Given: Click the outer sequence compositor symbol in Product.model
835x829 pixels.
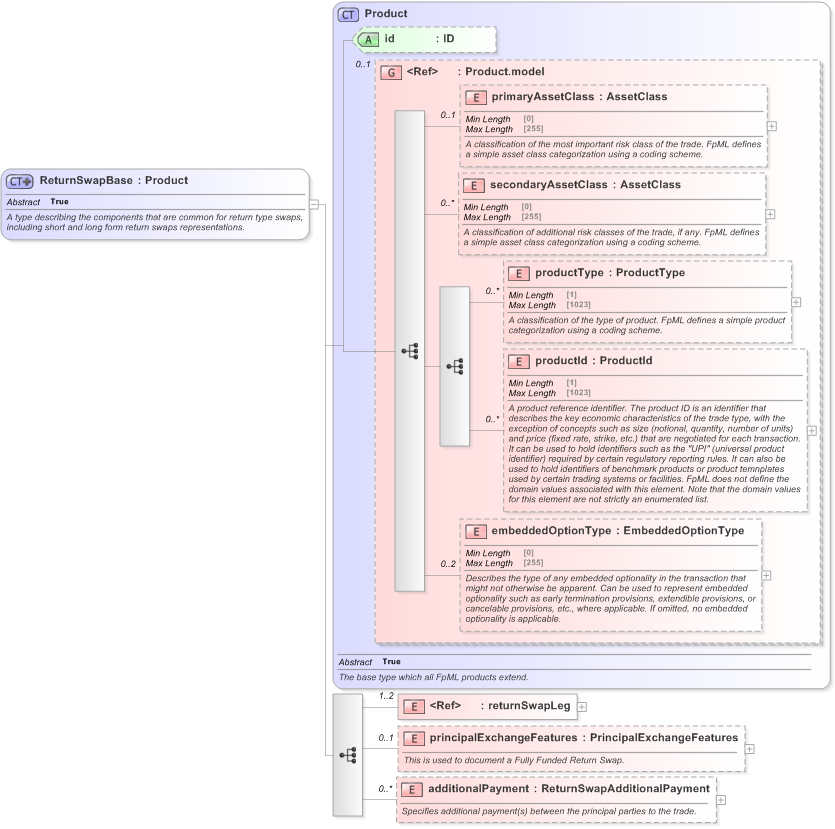Looking at the screenshot, I should (410, 351).
